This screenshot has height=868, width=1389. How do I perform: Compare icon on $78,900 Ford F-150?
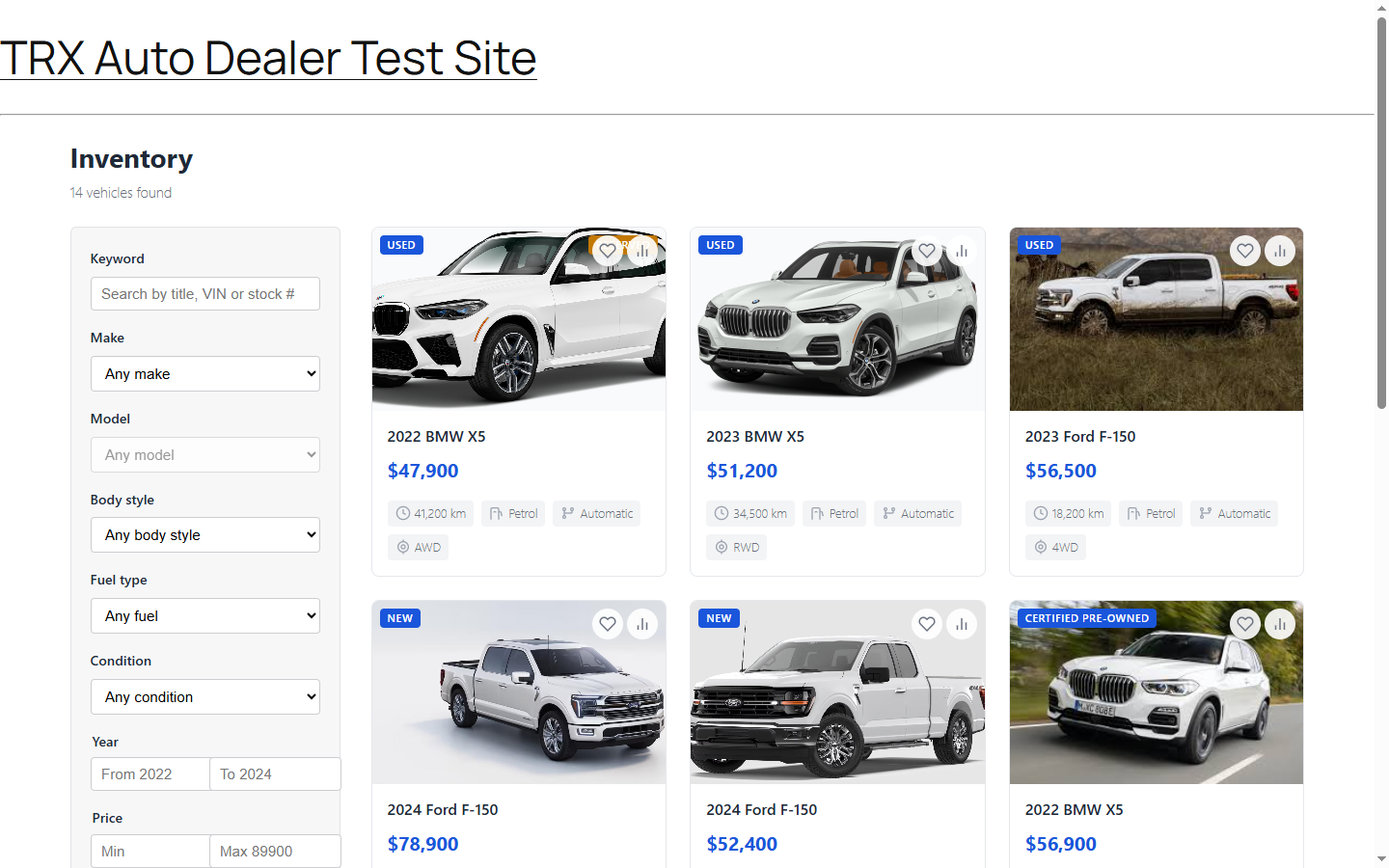click(x=642, y=624)
